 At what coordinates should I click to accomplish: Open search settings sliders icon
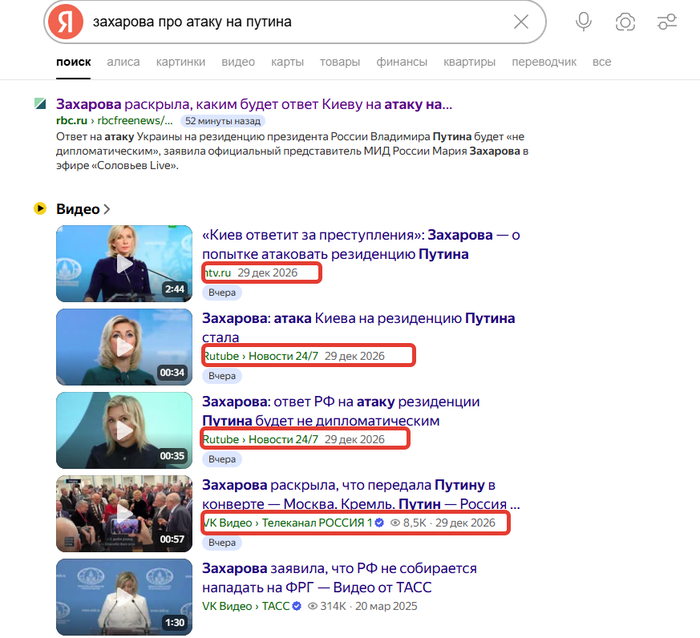667,22
